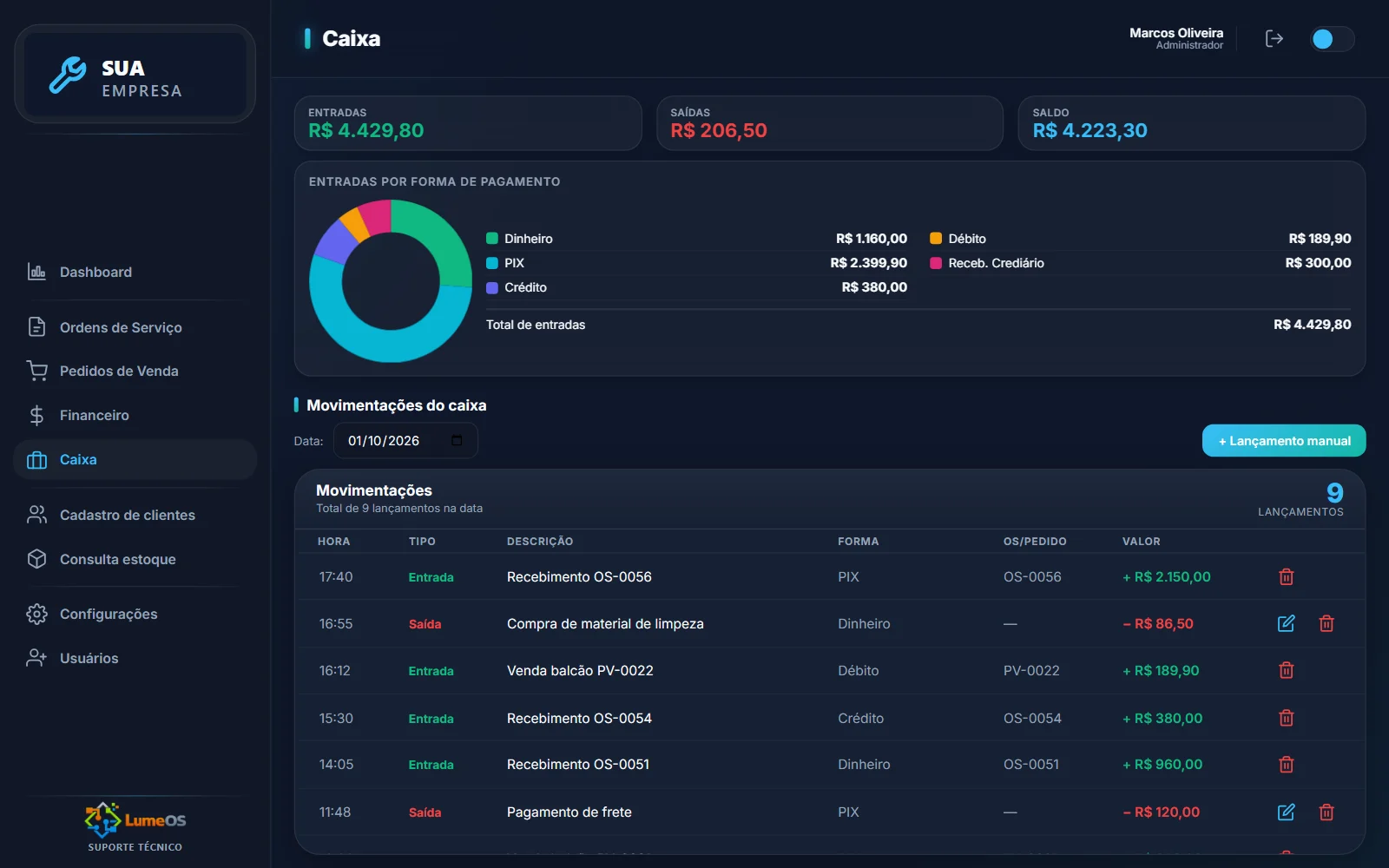This screenshot has width=1389, height=868.
Task: Click the Débito orange legend swatch
Action: pyautogui.click(x=936, y=239)
